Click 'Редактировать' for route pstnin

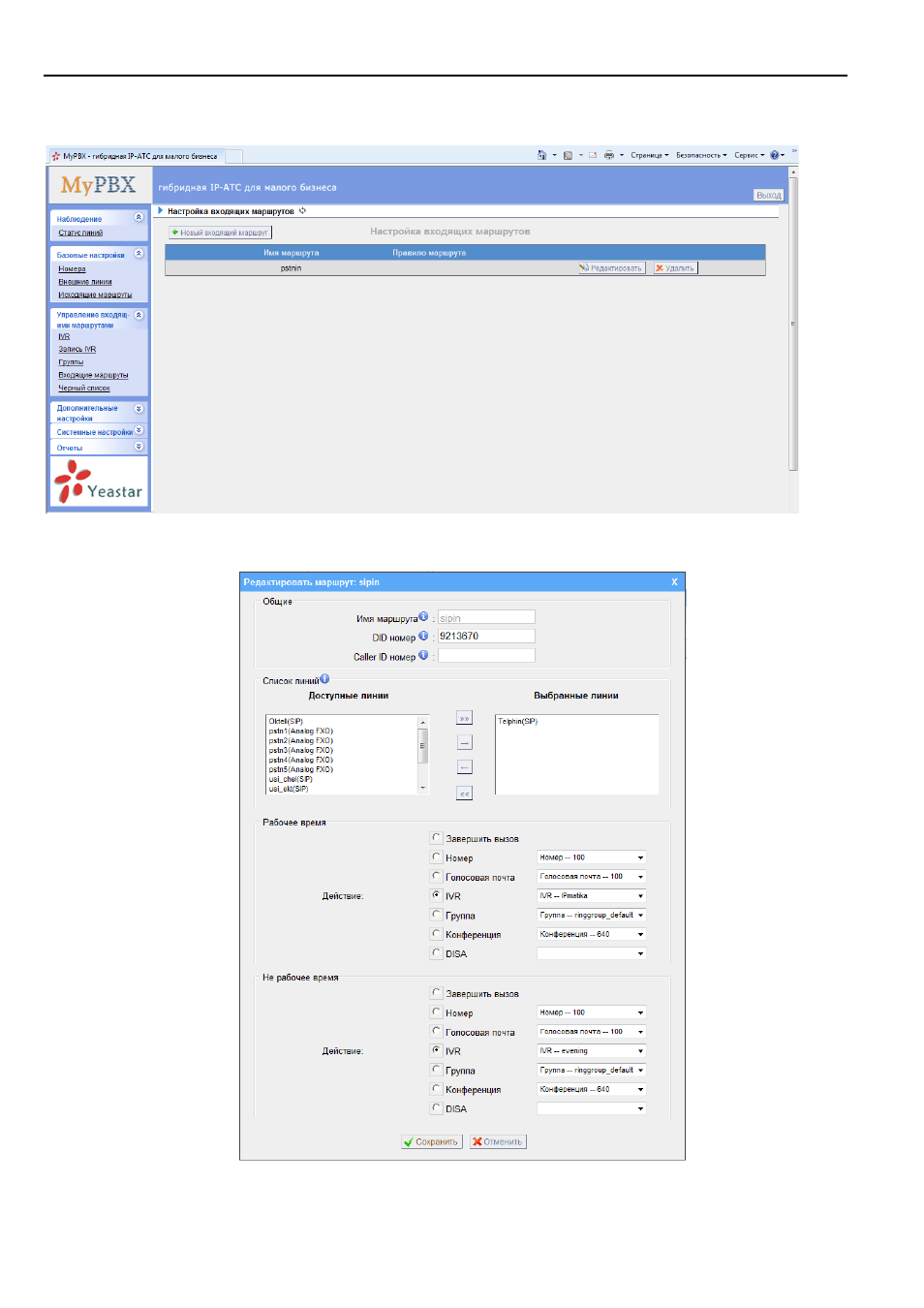(611, 268)
